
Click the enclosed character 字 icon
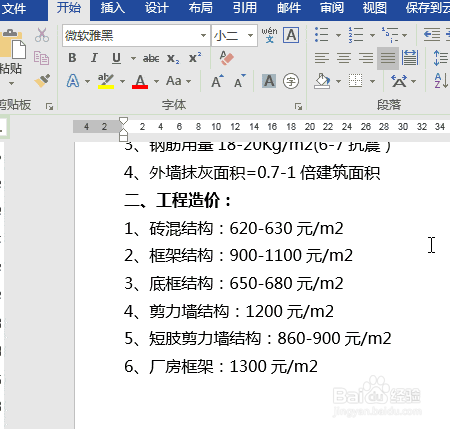coord(291,81)
